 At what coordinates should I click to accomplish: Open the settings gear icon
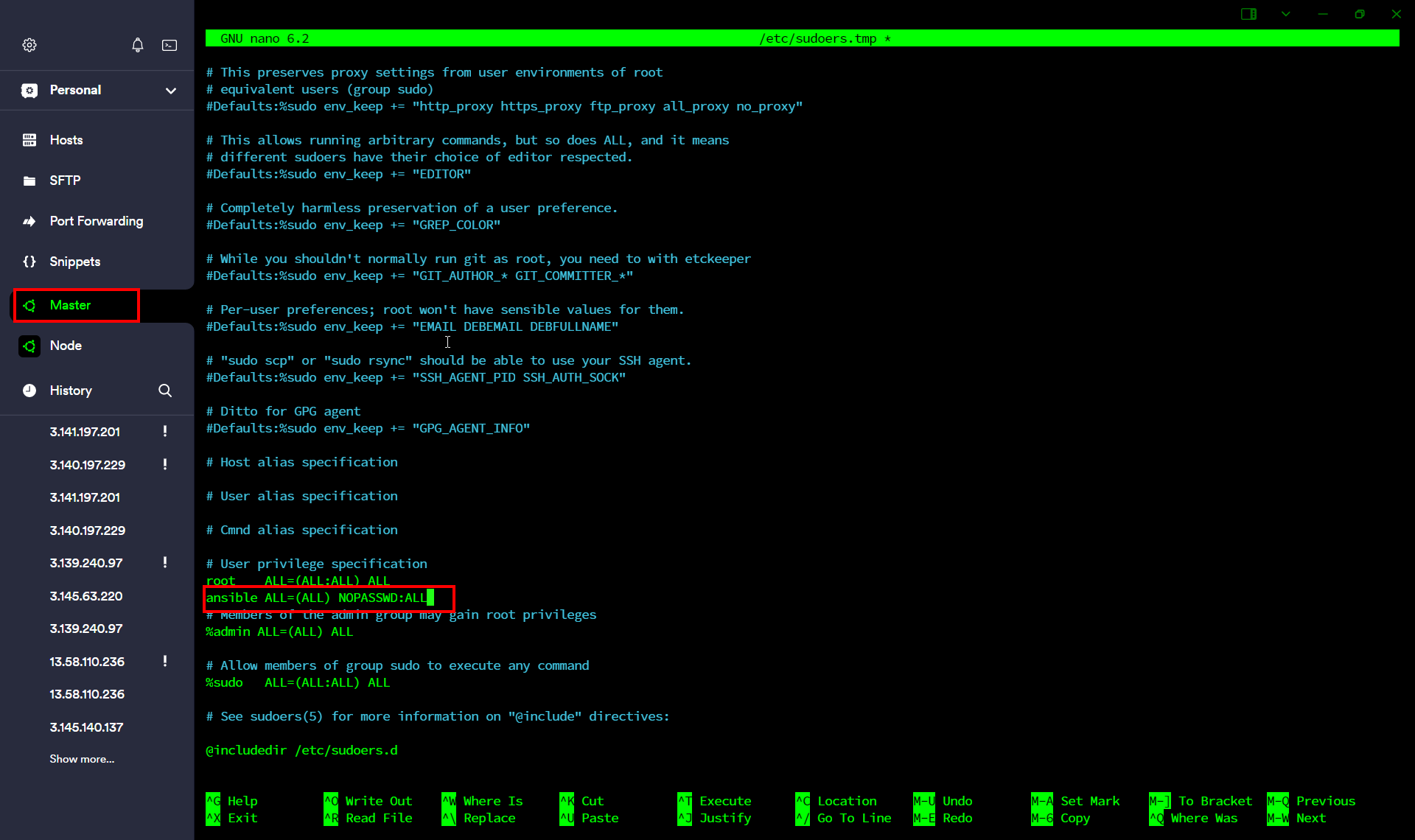(29, 45)
